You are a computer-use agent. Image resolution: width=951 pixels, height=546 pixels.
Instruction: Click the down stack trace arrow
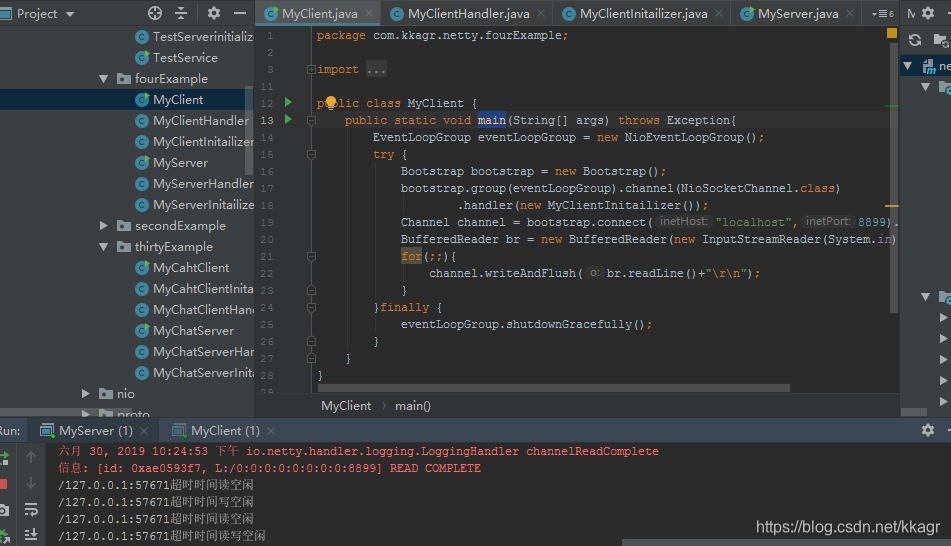pos(31,484)
